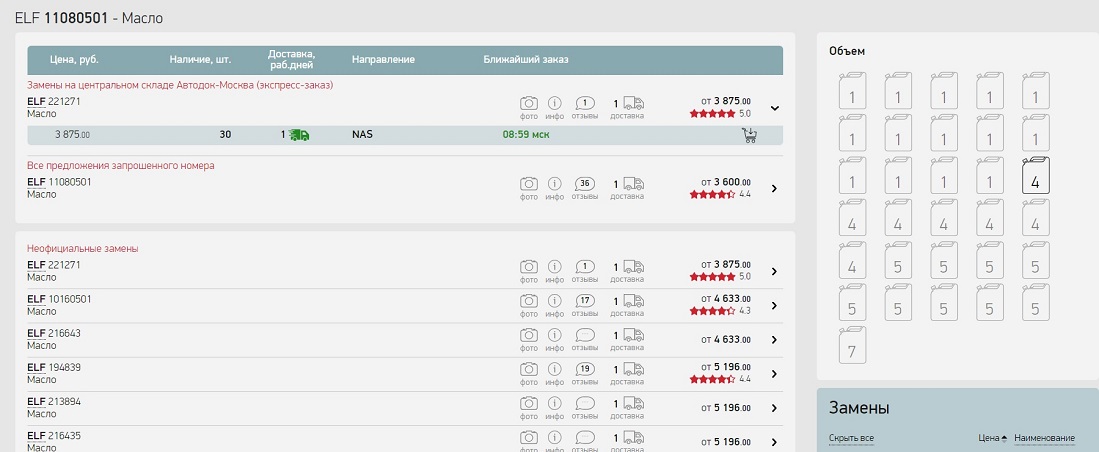The image size is (1099, 452).
Task: Show info for ELF 11080501
Action: coord(554,184)
